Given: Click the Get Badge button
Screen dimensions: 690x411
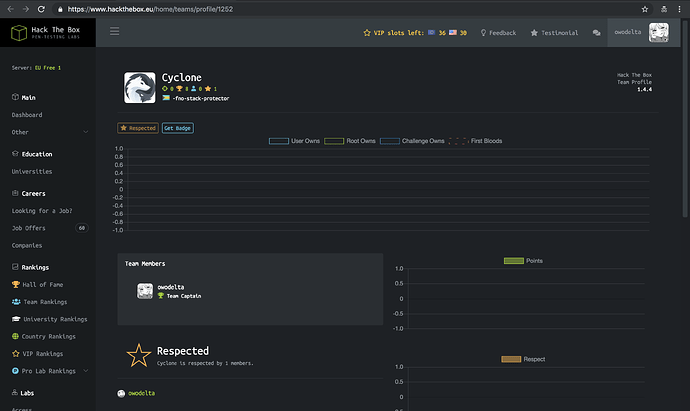Looking at the screenshot, I should click(177, 128).
